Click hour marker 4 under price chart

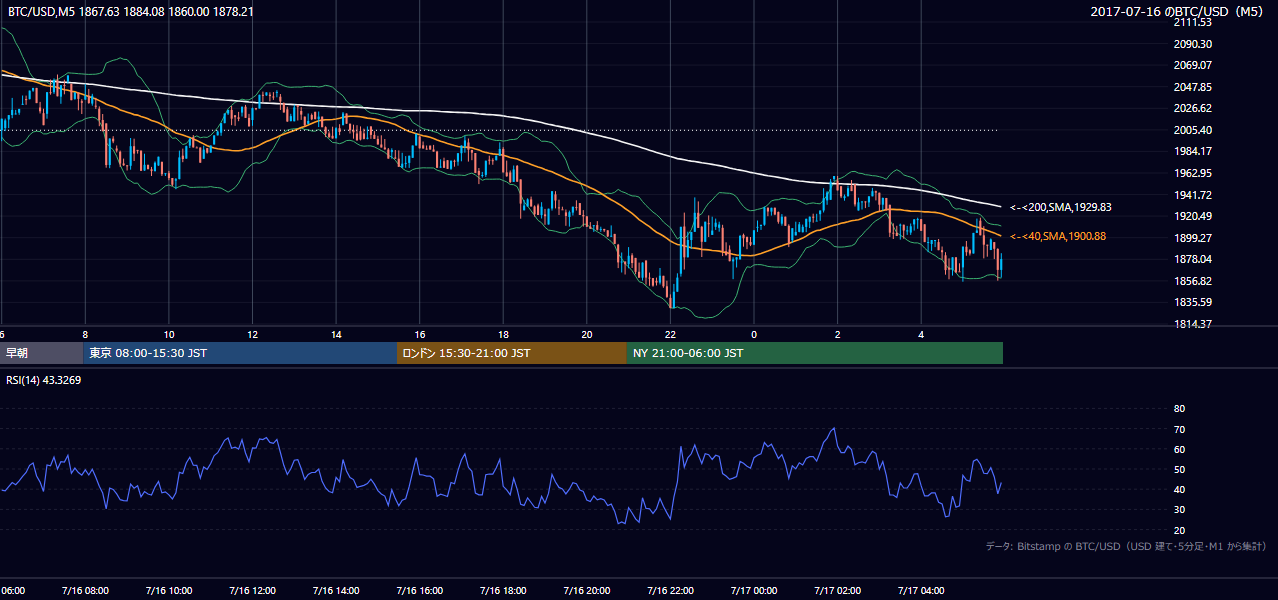tap(921, 334)
